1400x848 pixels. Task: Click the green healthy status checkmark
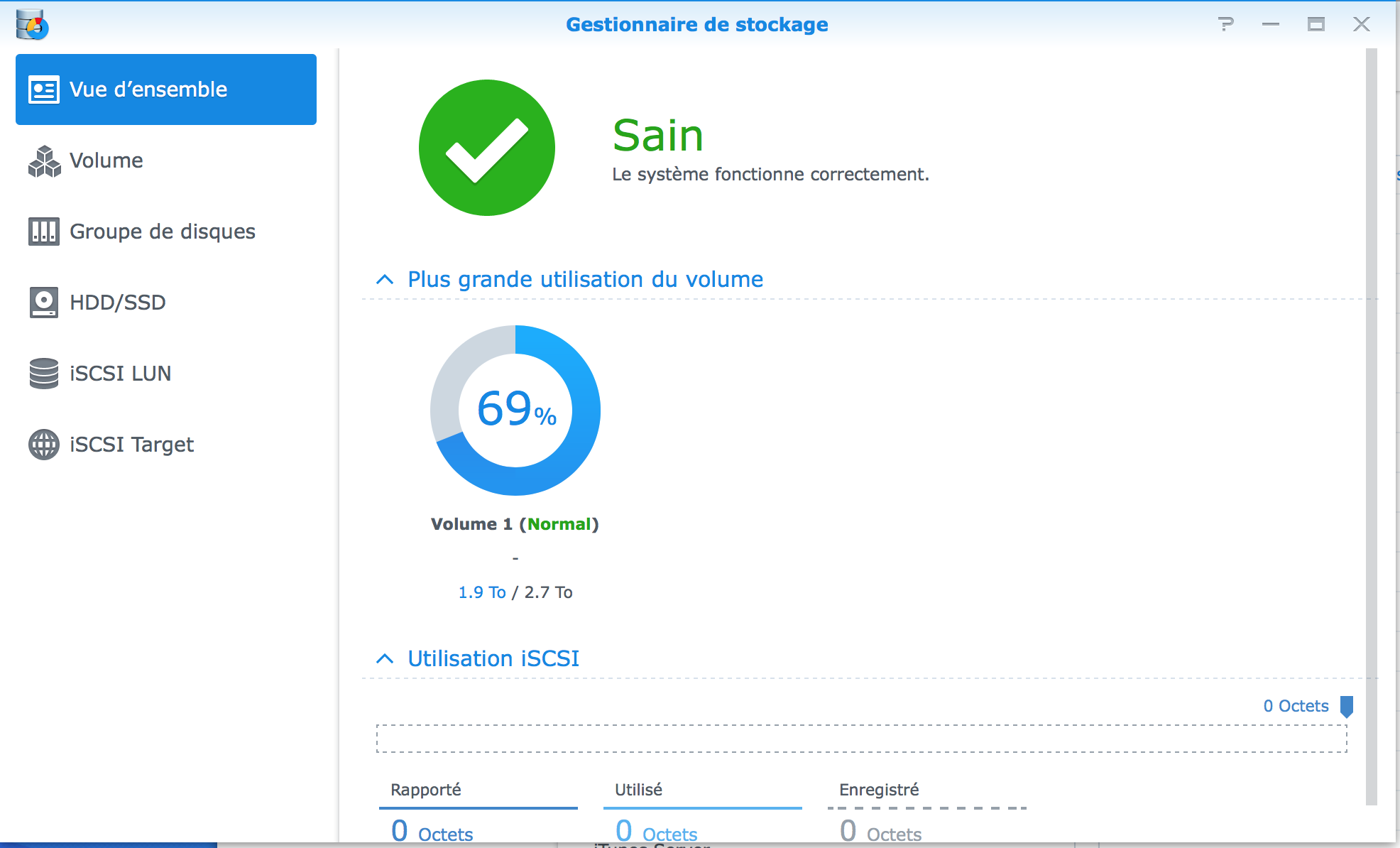(x=487, y=148)
